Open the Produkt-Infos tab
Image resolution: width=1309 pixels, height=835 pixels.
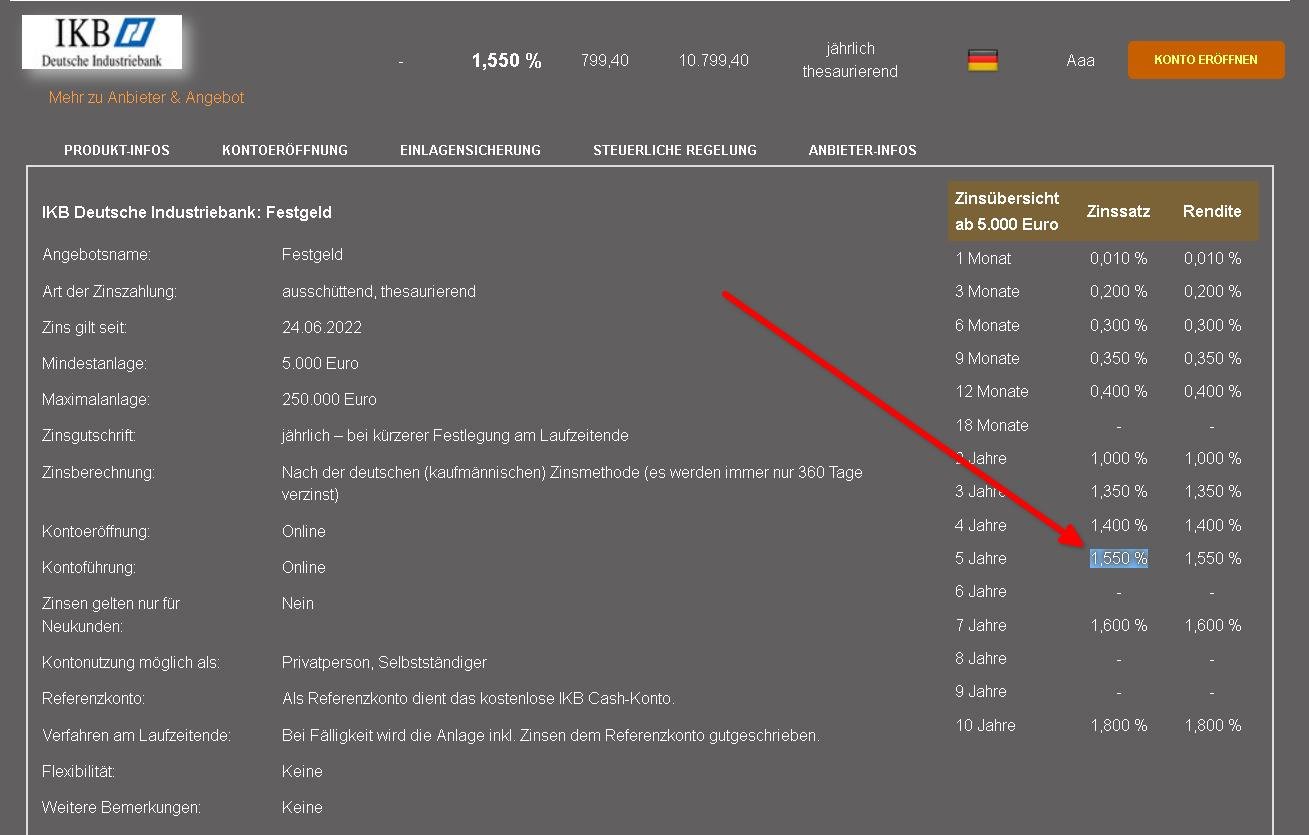point(117,150)
